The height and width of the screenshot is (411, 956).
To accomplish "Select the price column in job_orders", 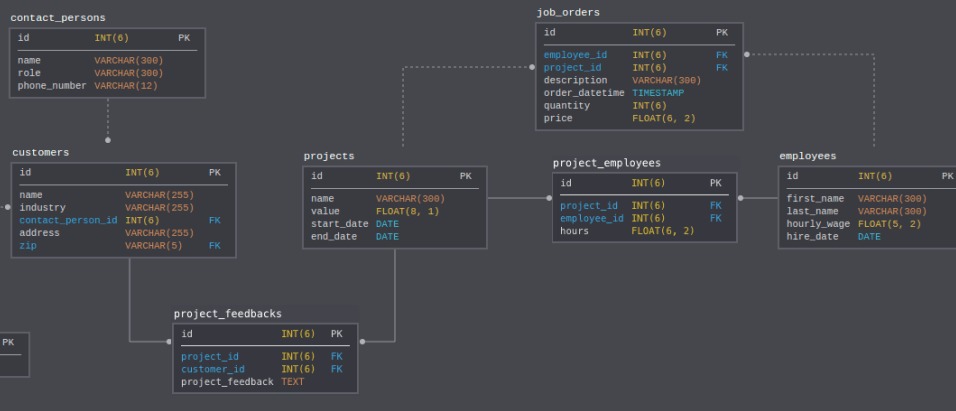I will 558,118.
